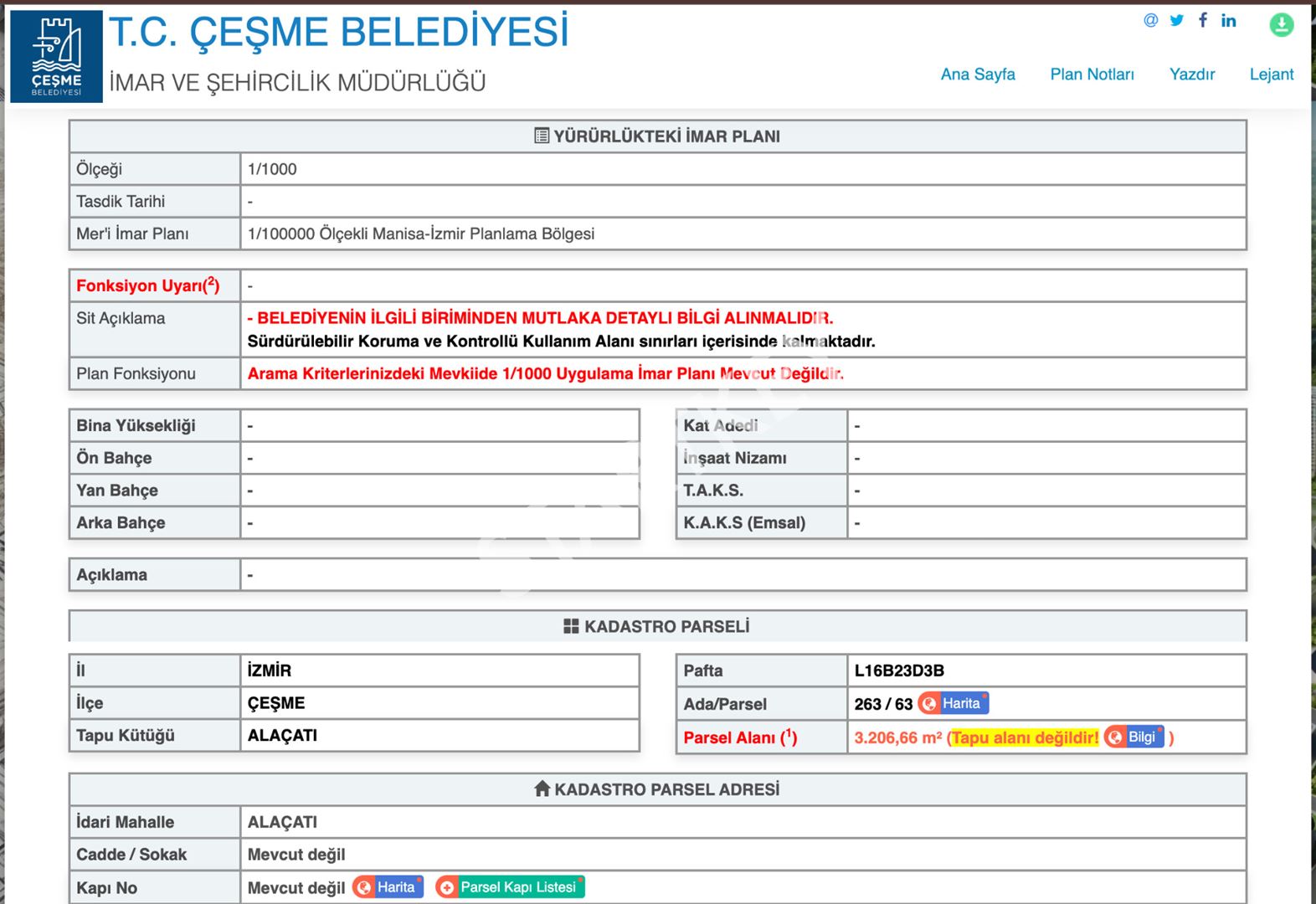Click the Bilgi button in Parsel Alanı
Viewport: 1316px width, 904px height.
click(1134, 737)
